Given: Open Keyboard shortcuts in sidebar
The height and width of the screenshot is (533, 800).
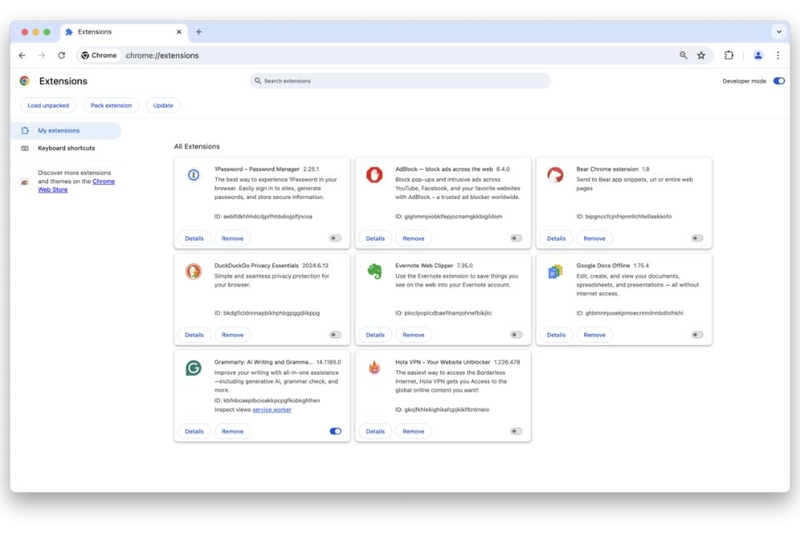Looking at the screenshot, I should coord(66,148).
